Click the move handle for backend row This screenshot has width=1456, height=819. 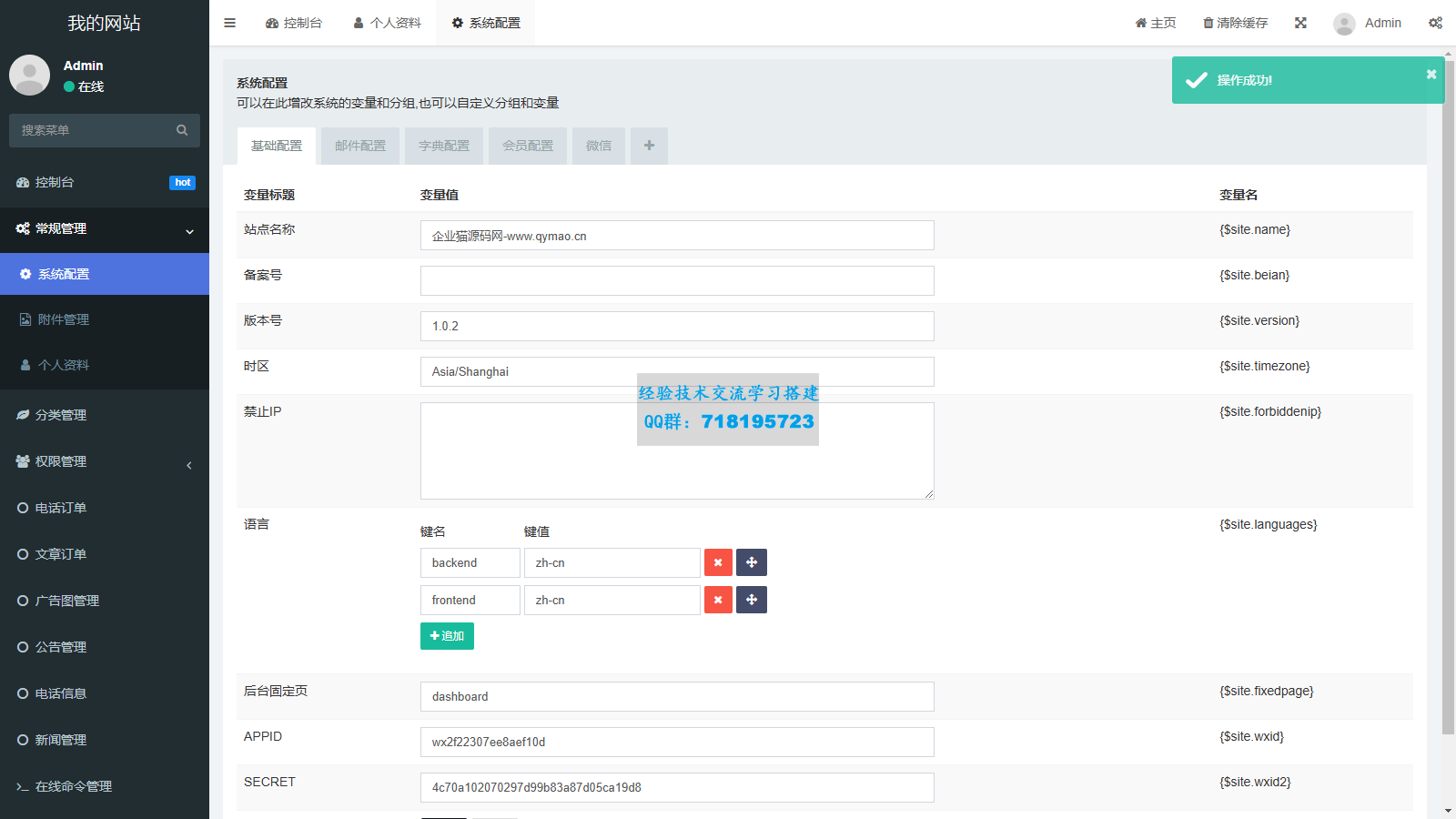[752, 562]
